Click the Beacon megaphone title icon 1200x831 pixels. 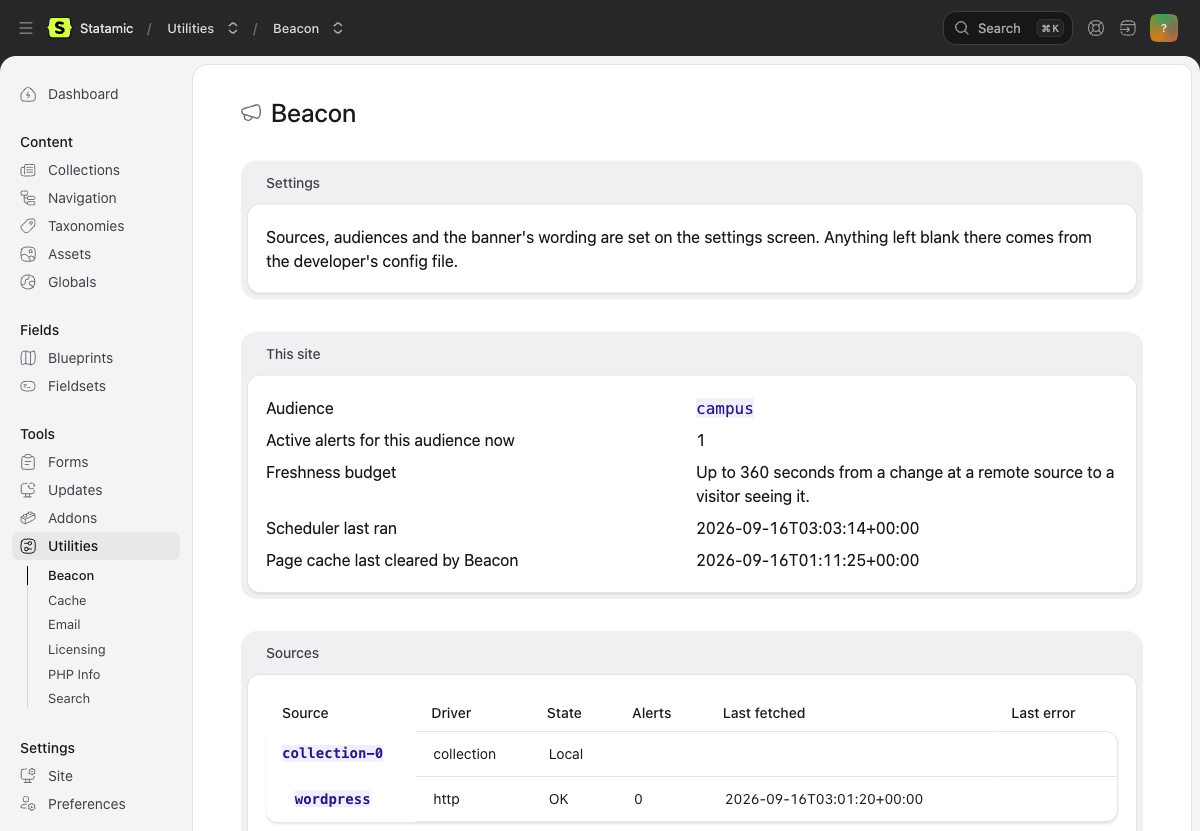pyautogui.click(x=251, y=113)
